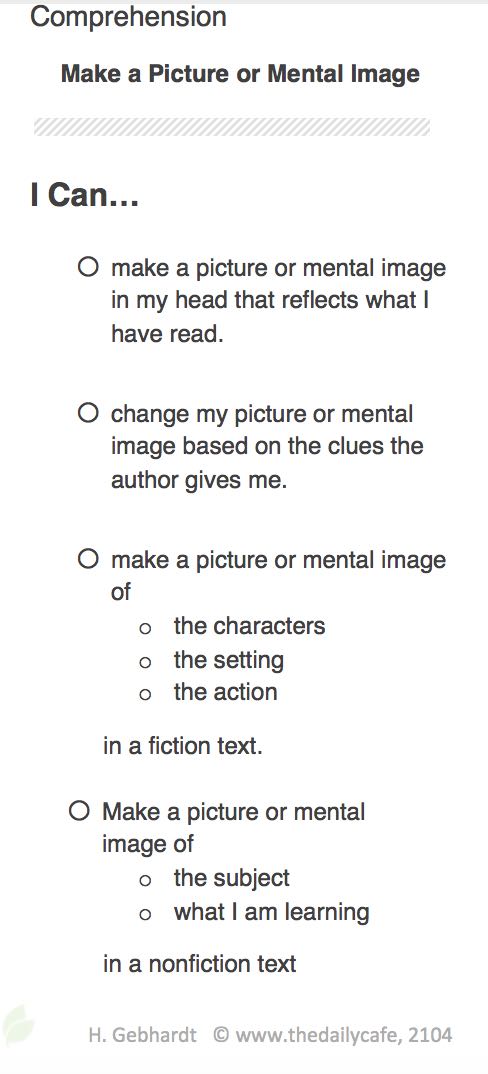Click the "in a nonfiction text" line
The image size is (488, 1074).
pyautogui.click(x=199, y=964)
